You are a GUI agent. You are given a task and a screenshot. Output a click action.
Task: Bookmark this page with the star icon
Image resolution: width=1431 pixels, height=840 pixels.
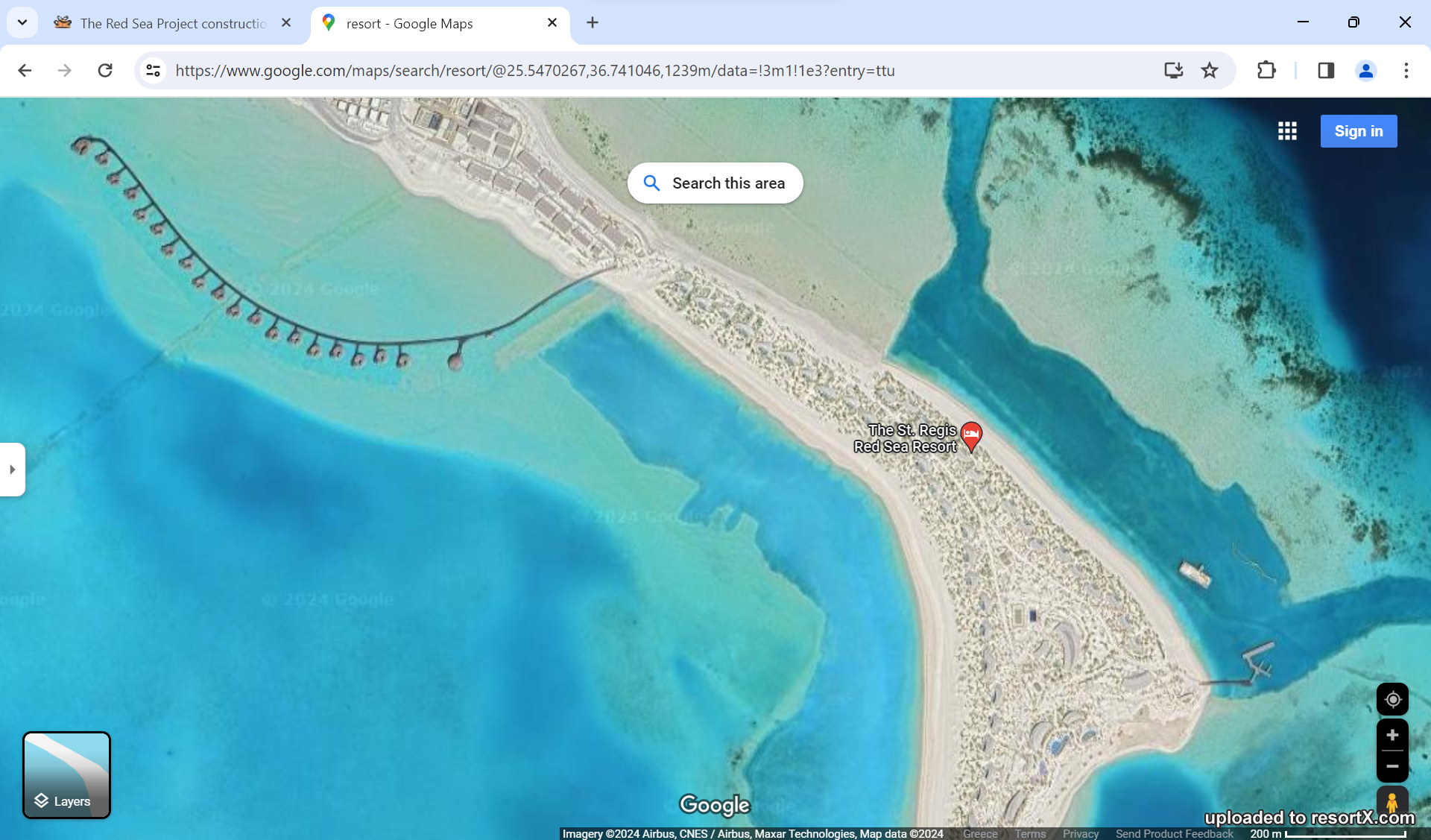tap(1209, 70)
